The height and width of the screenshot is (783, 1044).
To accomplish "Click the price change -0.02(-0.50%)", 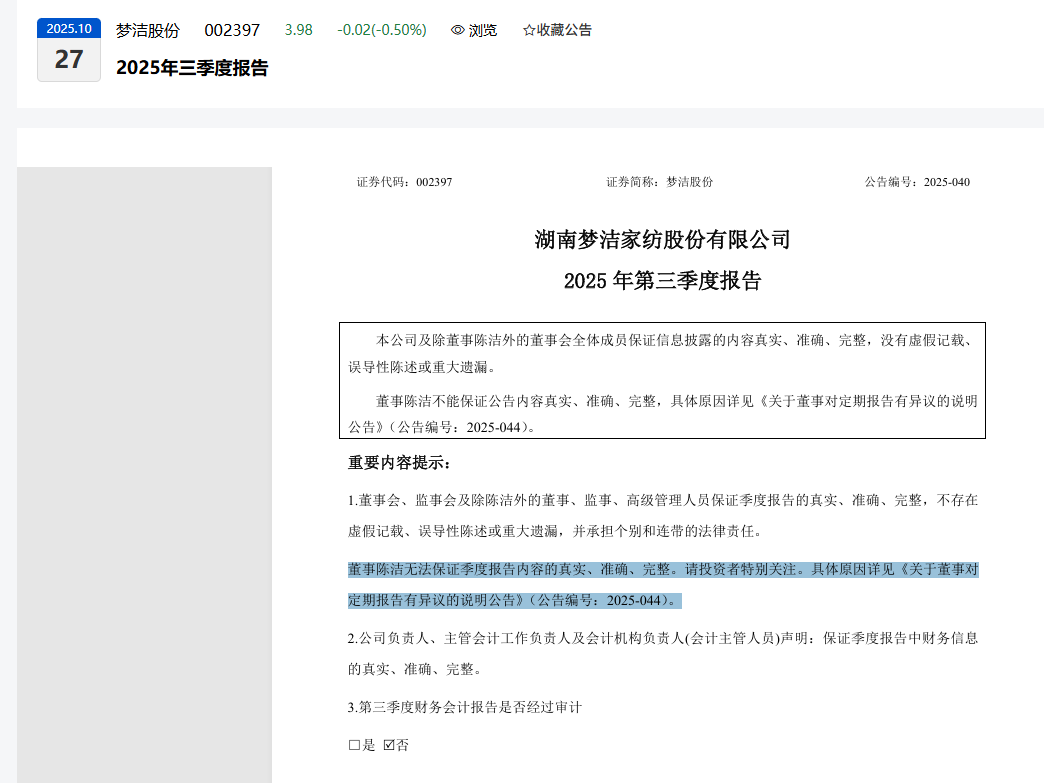I will coord(382,30).
